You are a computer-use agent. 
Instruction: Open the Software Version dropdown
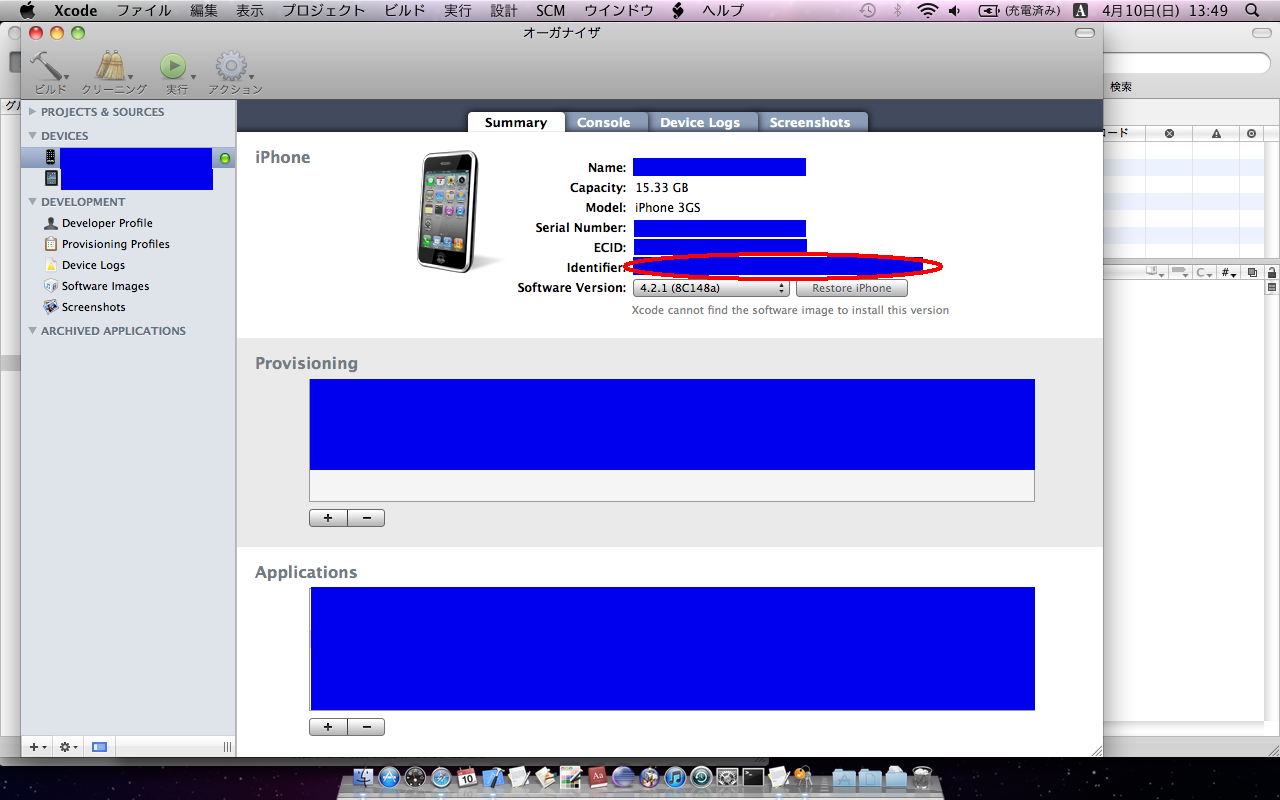[711, 288]
